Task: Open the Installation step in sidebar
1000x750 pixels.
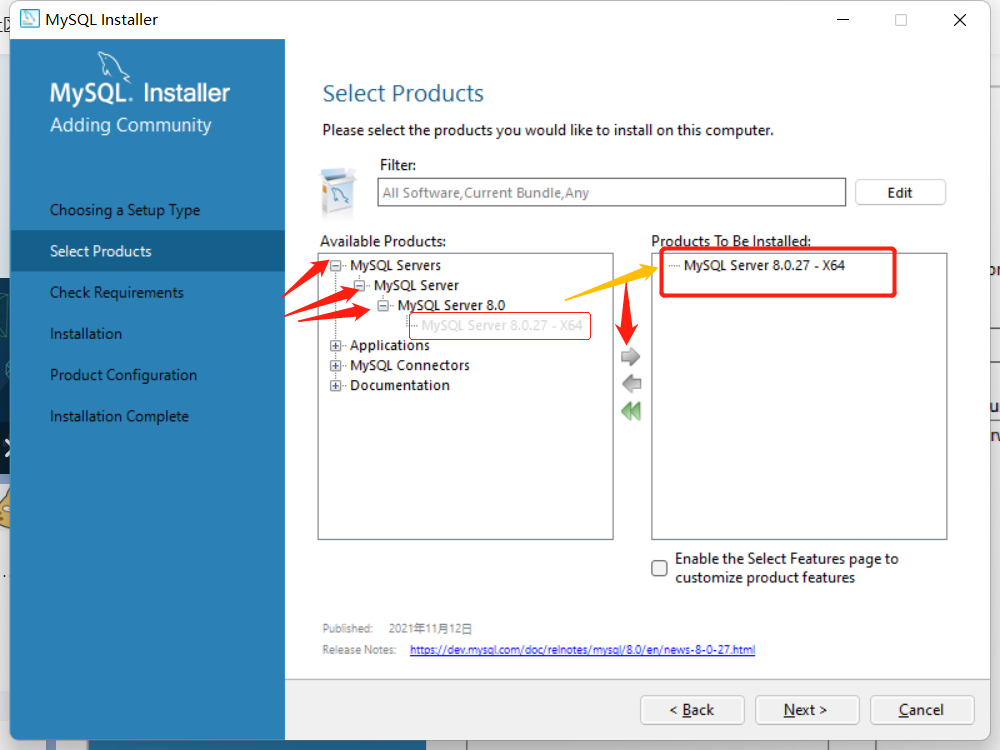Action: coord(86,334)
